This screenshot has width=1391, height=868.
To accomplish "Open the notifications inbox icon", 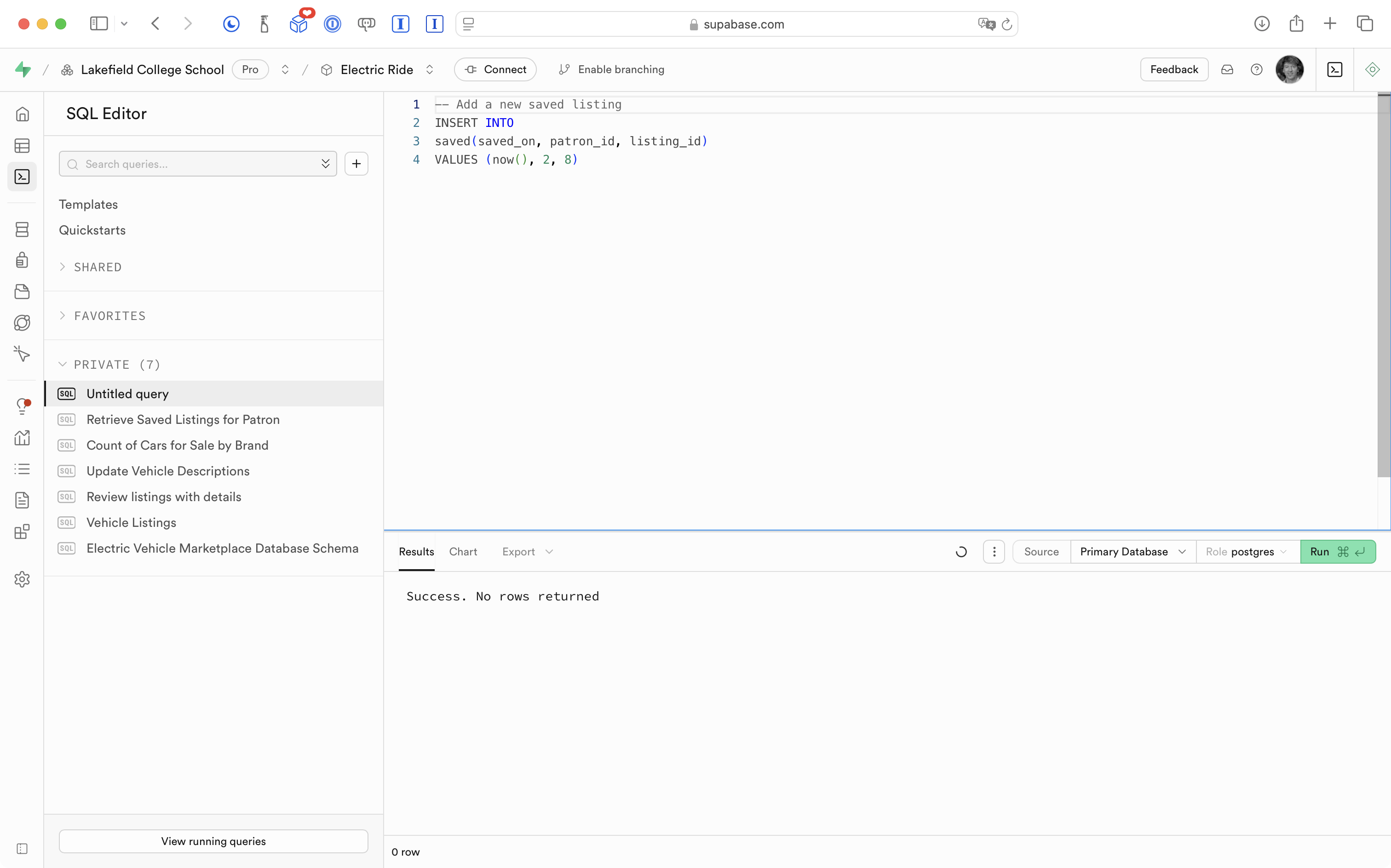I will pyautogui.click(x=1227, y=69).
